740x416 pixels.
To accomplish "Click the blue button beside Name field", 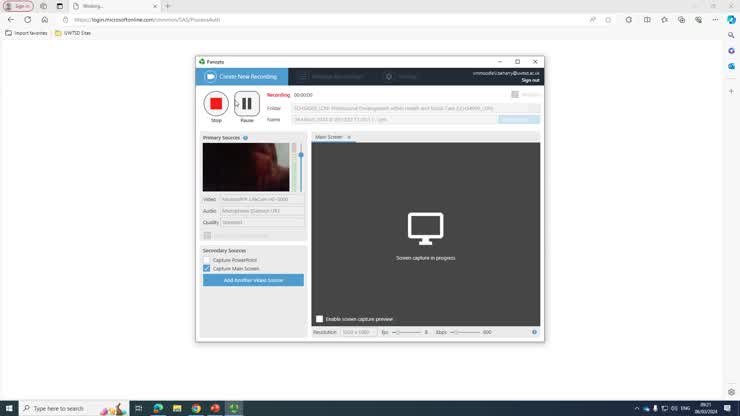I will pos(519,119).
